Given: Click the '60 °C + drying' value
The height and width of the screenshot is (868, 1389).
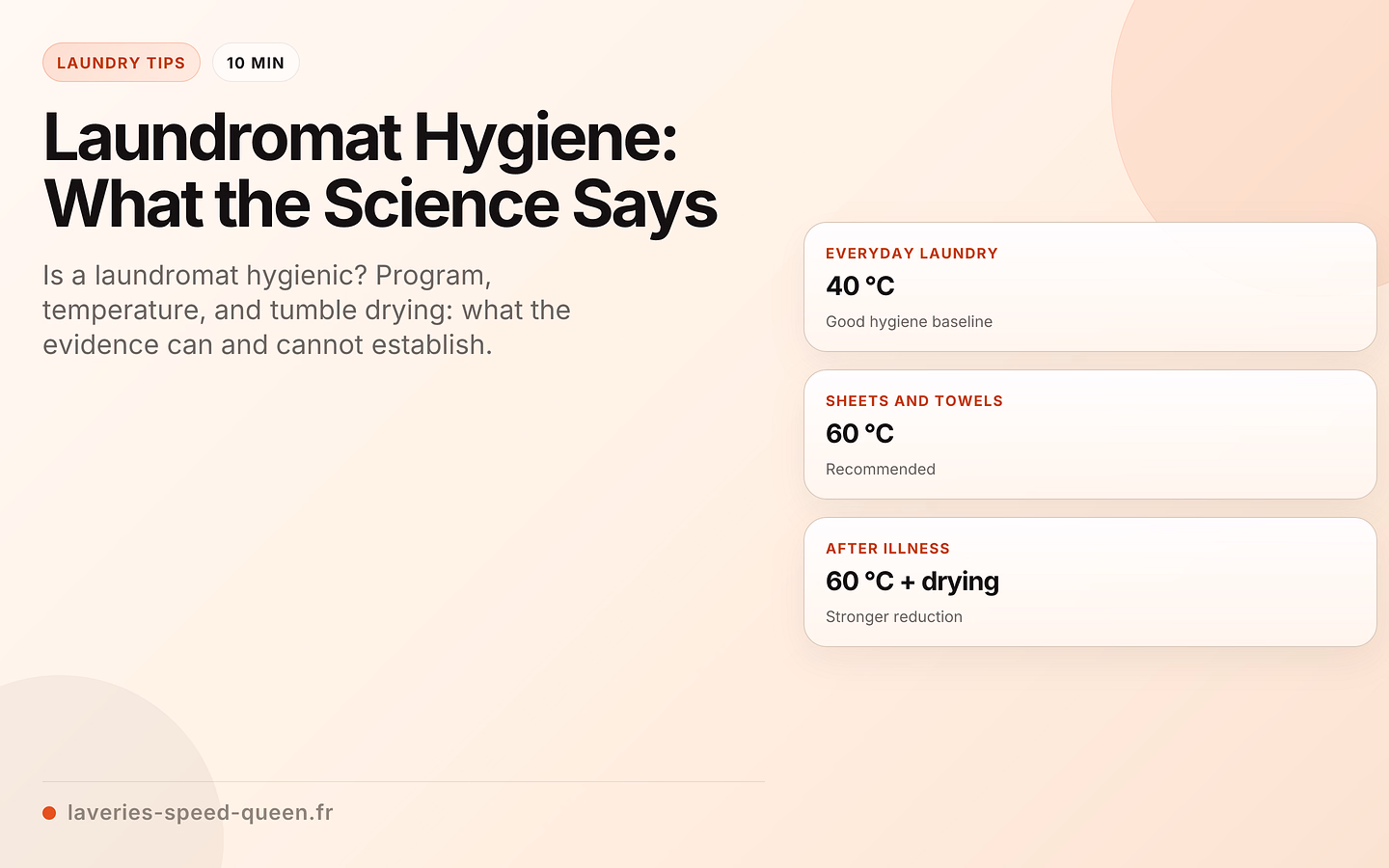Looking at the screenshot, I should pyautogui.click(x=912, y=582).
